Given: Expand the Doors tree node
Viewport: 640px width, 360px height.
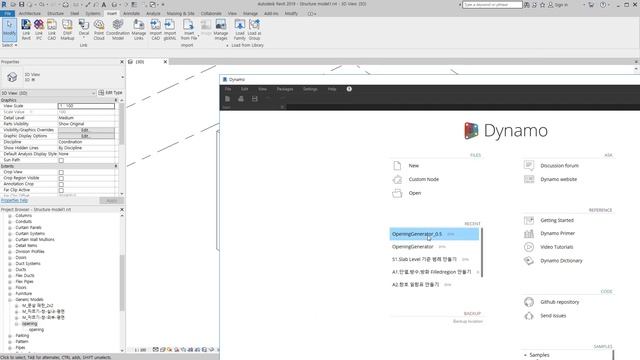Looking at the screenshot, I should click(10, 258).
